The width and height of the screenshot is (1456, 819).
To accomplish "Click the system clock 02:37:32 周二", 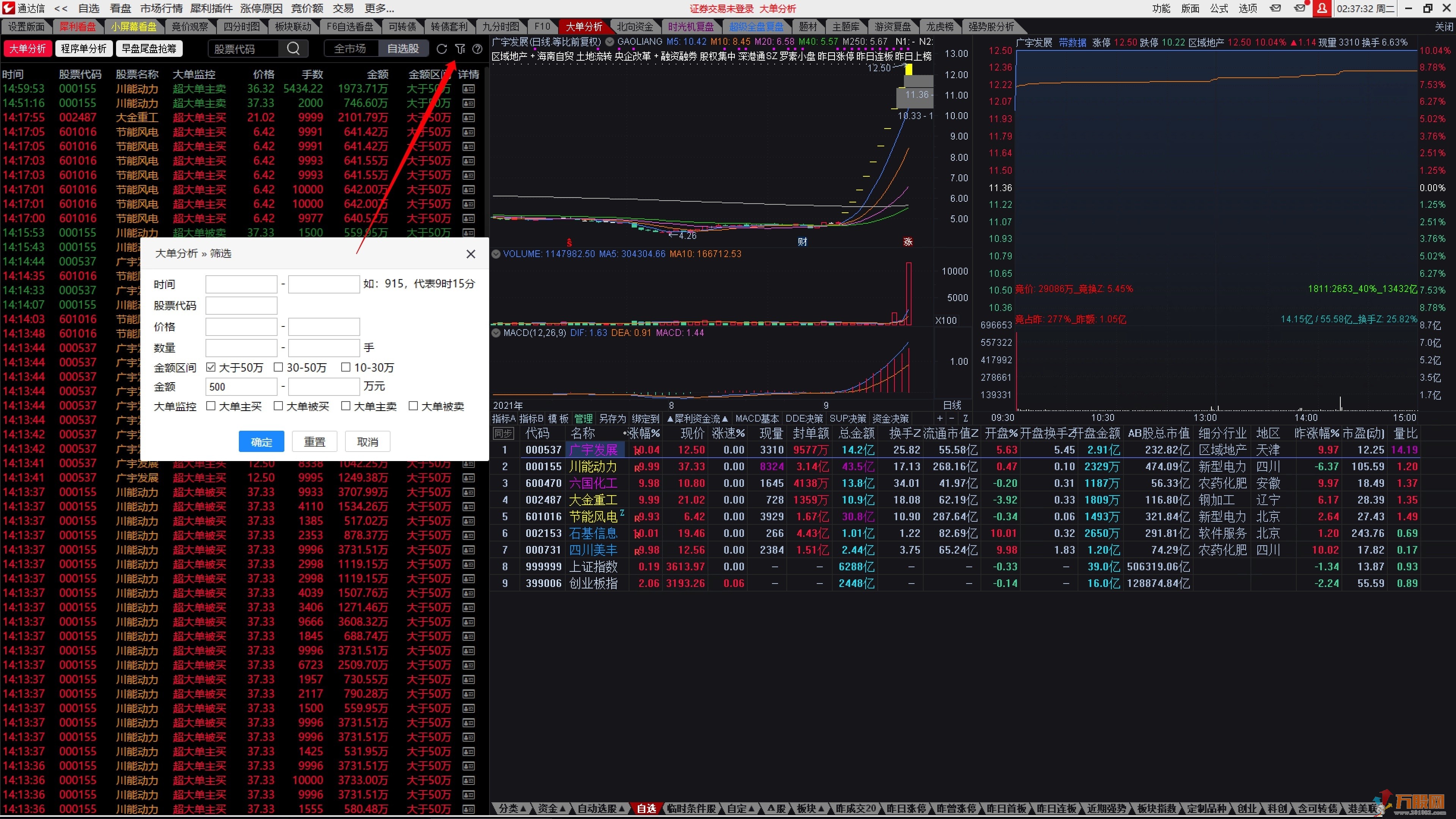I will 1365,8.
